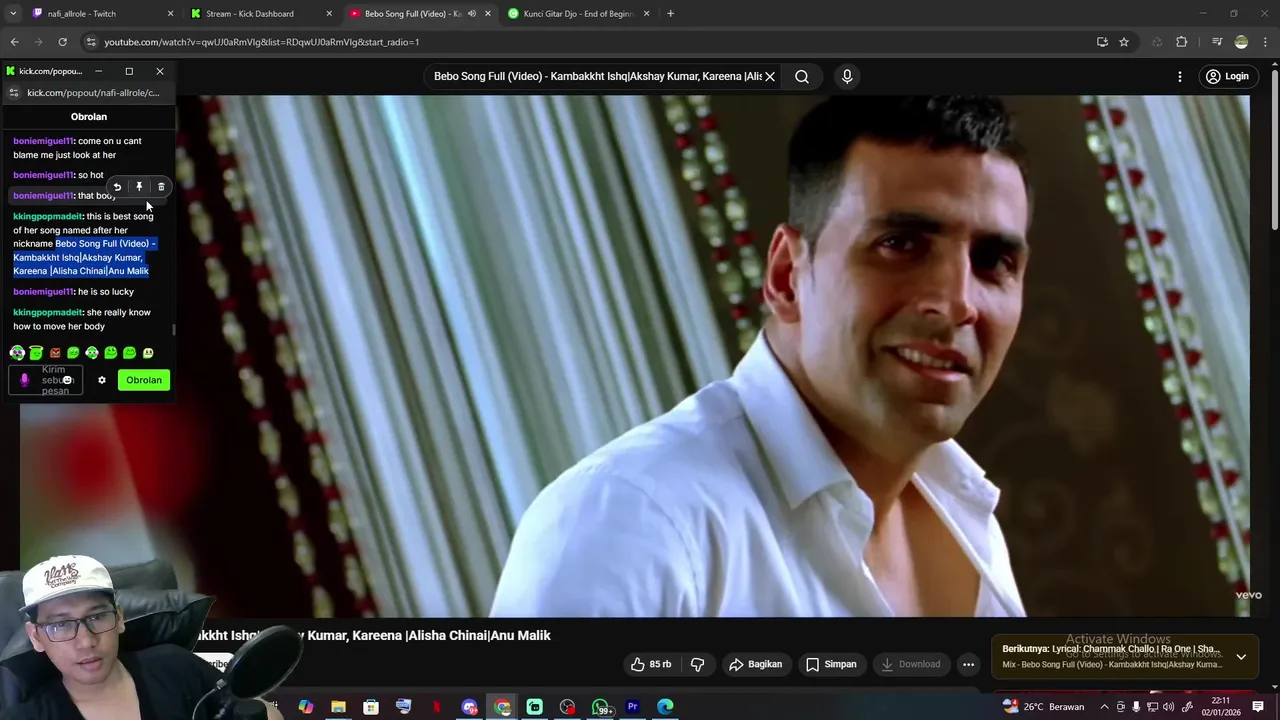Sign in with the Login button
1280x720 pixels.
click(x=1227, y=76)
